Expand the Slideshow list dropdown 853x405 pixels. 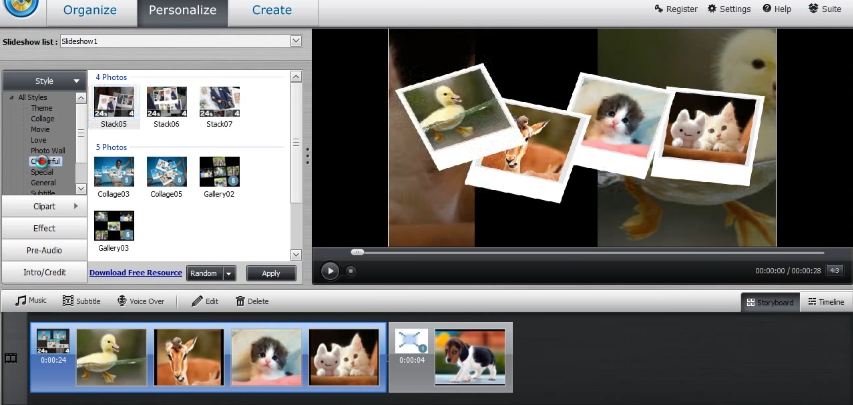(295, 41)
